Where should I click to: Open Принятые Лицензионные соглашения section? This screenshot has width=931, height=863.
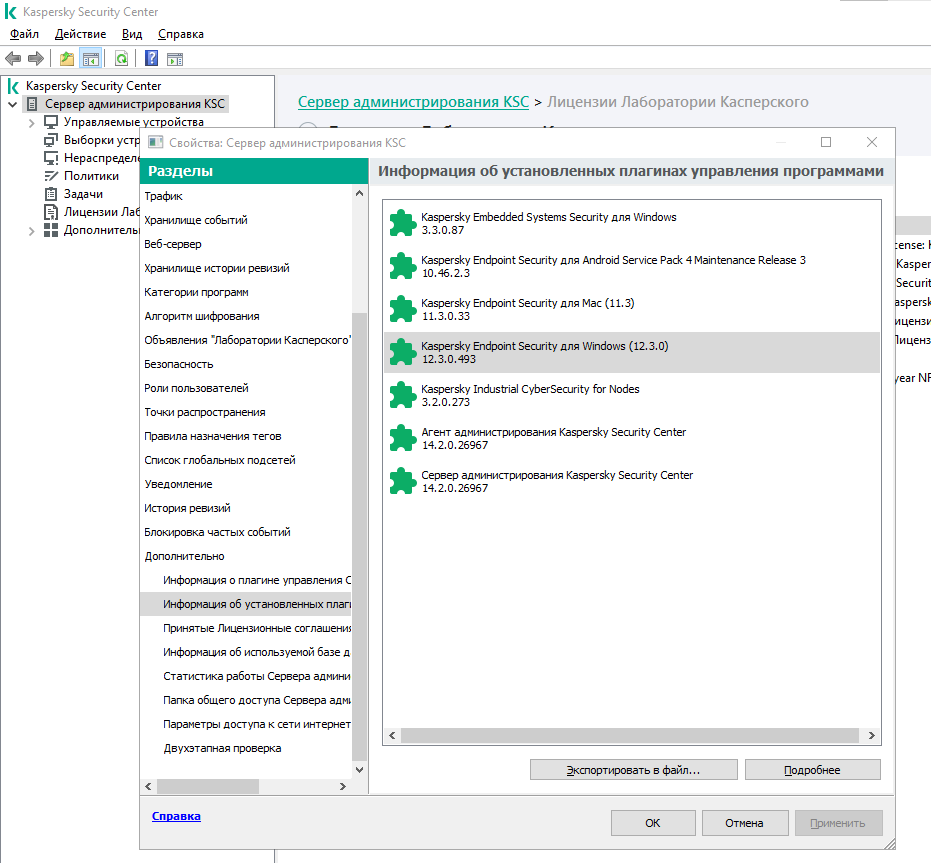pos(246,628)
